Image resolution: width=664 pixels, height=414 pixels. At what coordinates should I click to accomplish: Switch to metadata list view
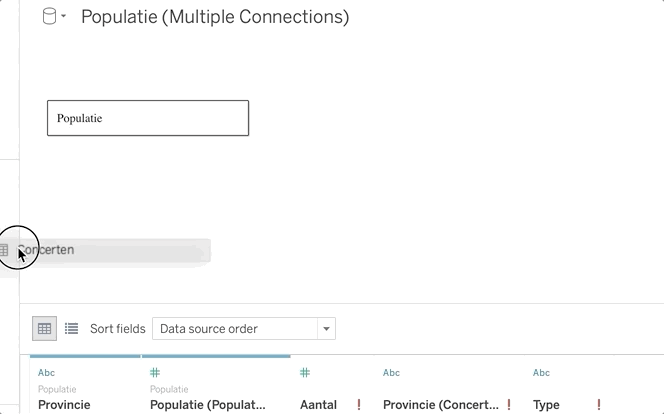click(x=71, y=328)
